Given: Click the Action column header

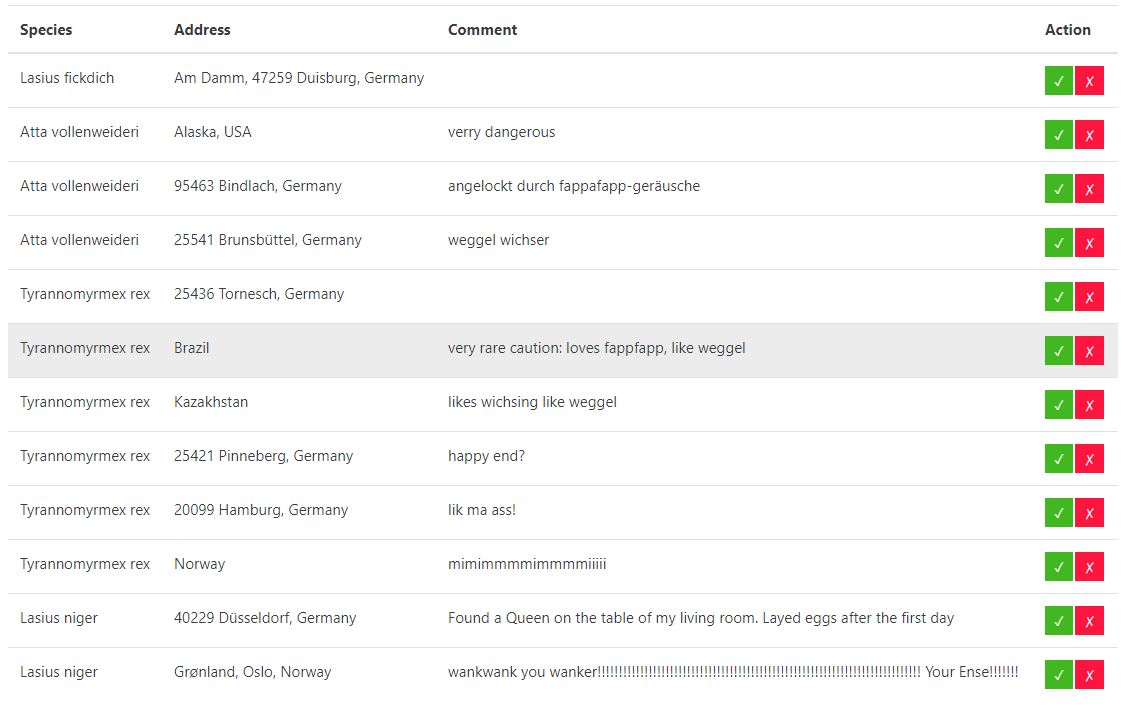Looking at the screenshot, I should (1067, 30).
